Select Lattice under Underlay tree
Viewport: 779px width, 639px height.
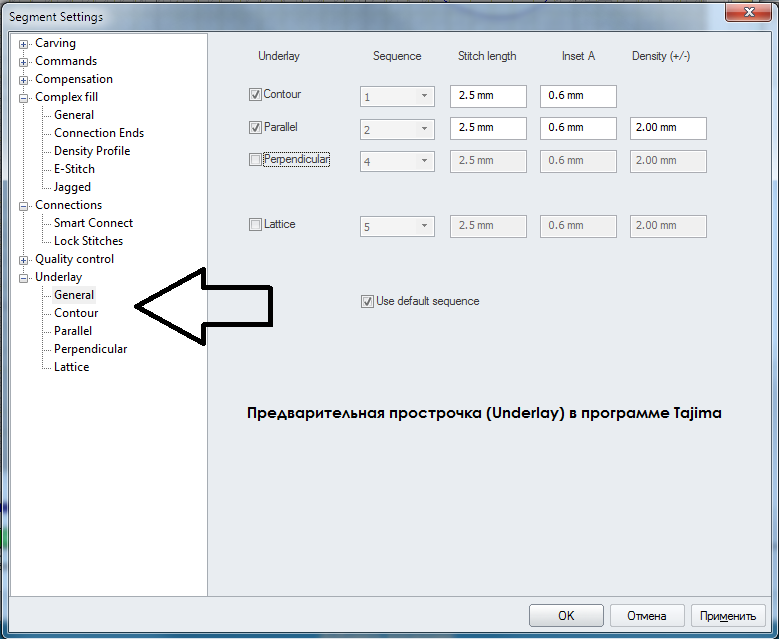click(x=72, y=367)
